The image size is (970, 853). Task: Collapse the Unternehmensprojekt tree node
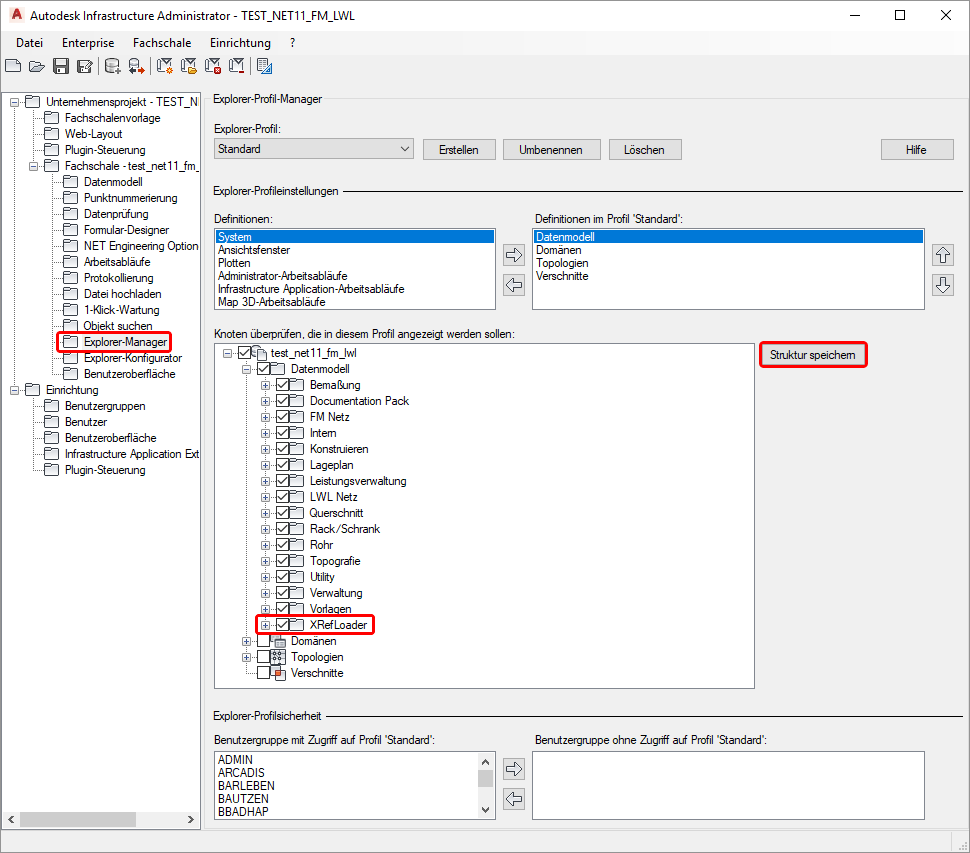15,102
